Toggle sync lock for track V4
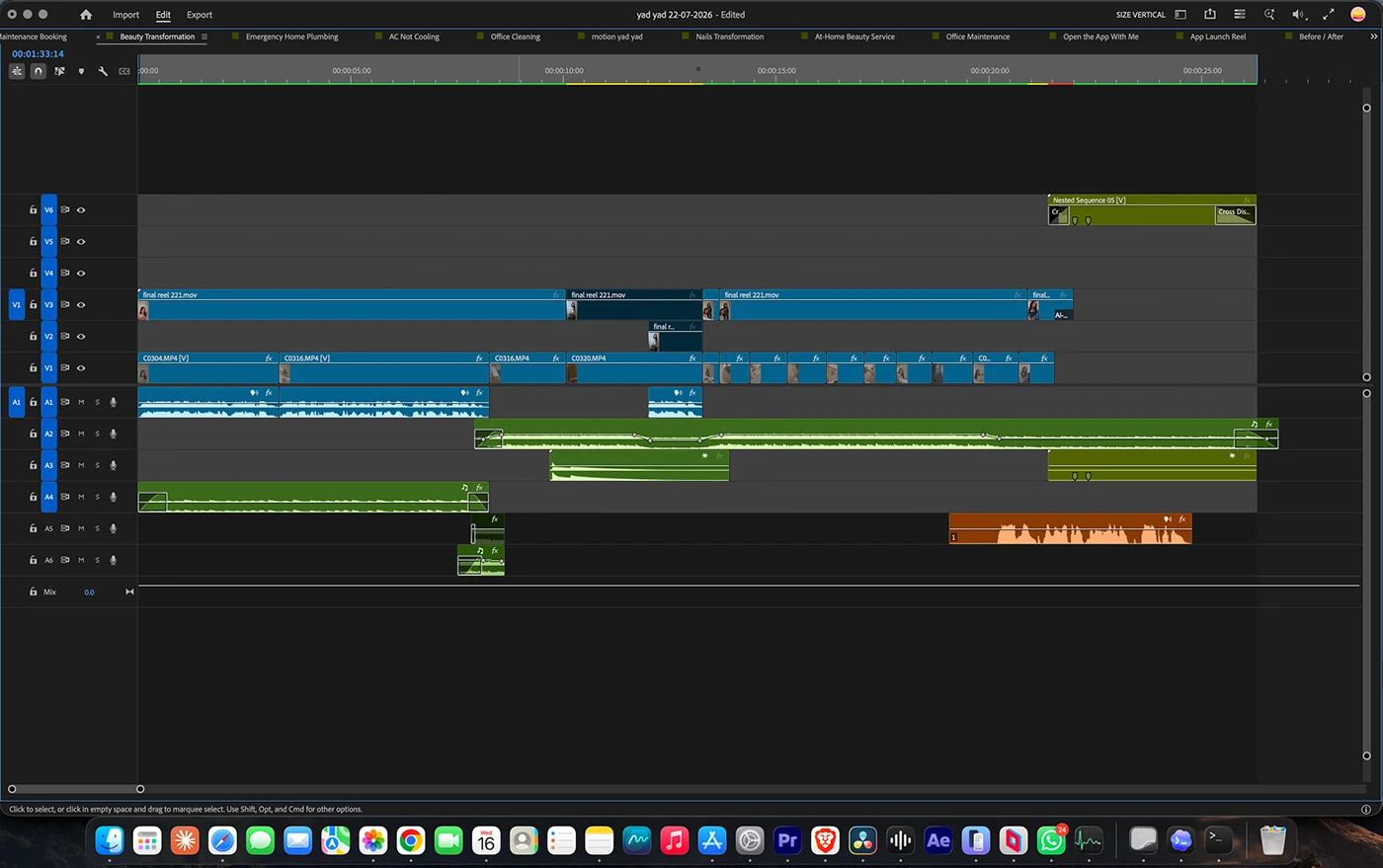The height and width of the screenshot is (868, 1383). (65, 274)
